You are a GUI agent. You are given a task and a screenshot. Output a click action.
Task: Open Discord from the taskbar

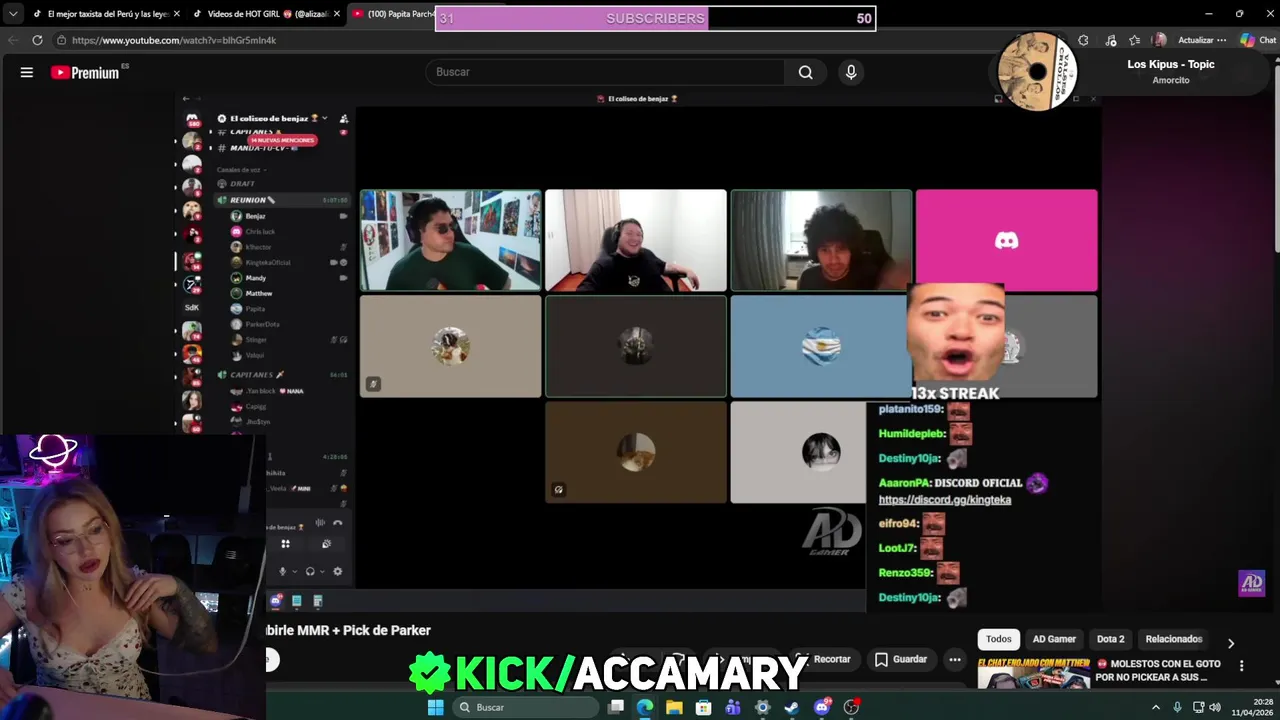(822, 707)
